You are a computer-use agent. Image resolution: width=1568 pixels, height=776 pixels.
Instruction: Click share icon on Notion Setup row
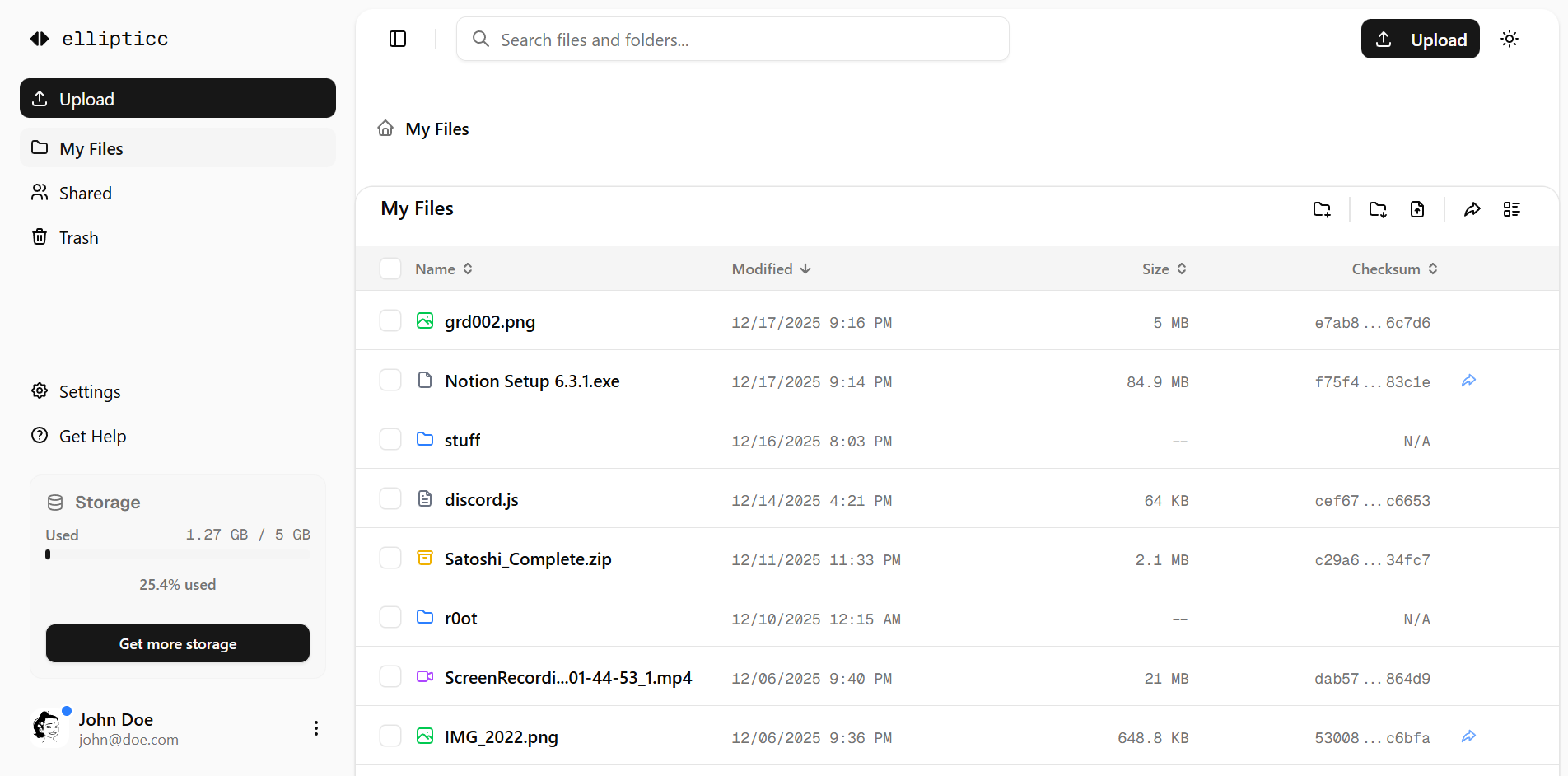(1468, 381)
